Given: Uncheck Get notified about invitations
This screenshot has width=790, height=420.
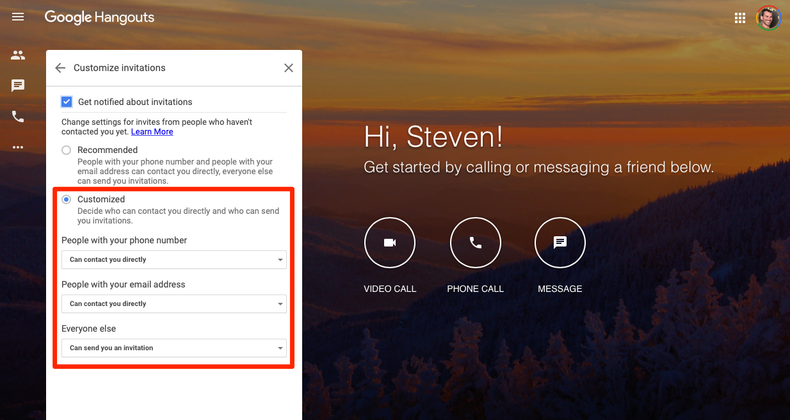Looking at the screenshot, I should (67, 102).
